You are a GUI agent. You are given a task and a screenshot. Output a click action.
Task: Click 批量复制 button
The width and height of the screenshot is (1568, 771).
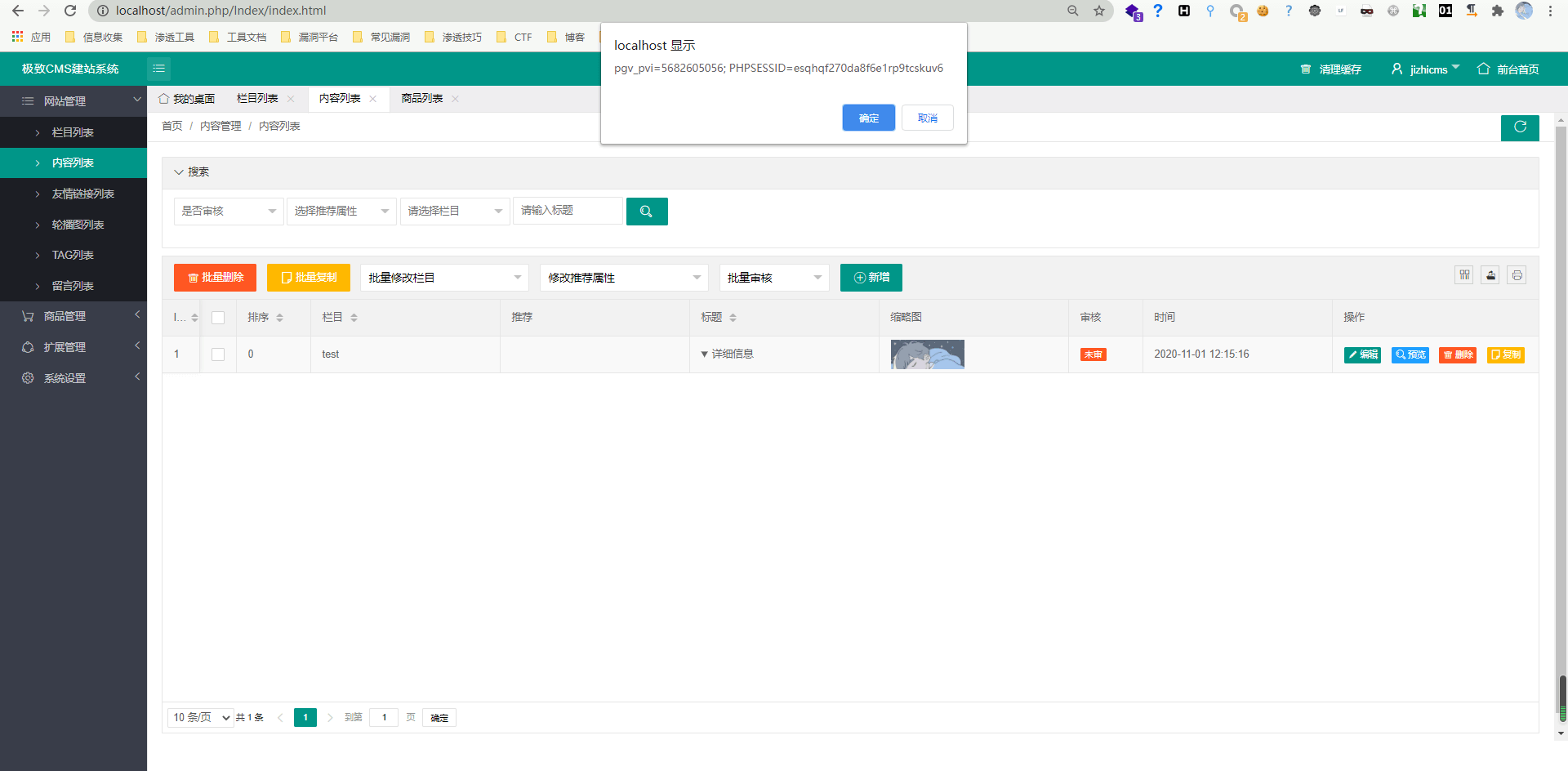[x=309, y=278]
